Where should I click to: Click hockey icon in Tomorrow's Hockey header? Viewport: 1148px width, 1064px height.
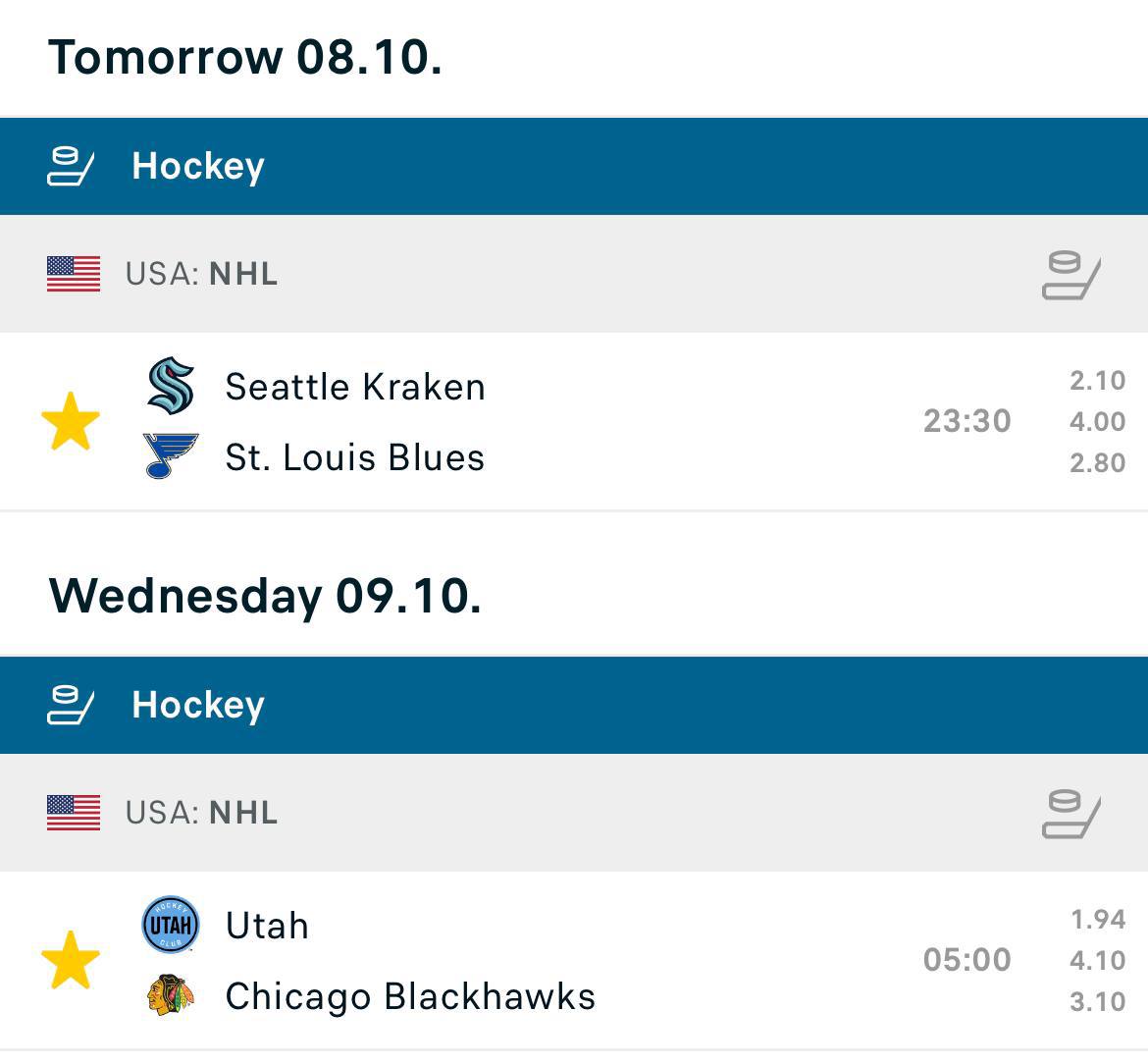click(x=71, y=166)
